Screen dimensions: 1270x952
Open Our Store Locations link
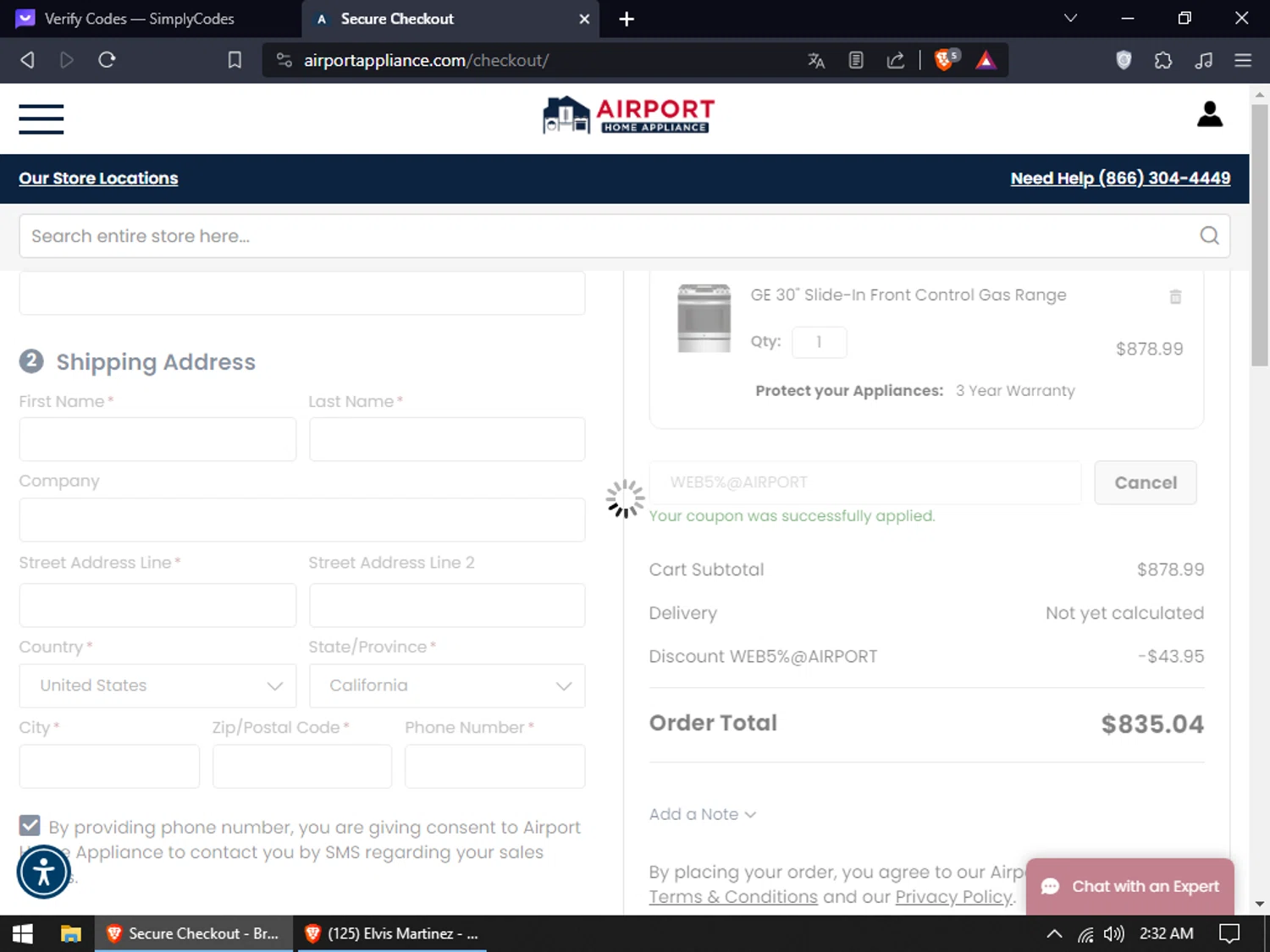click(x=98, y=179)
